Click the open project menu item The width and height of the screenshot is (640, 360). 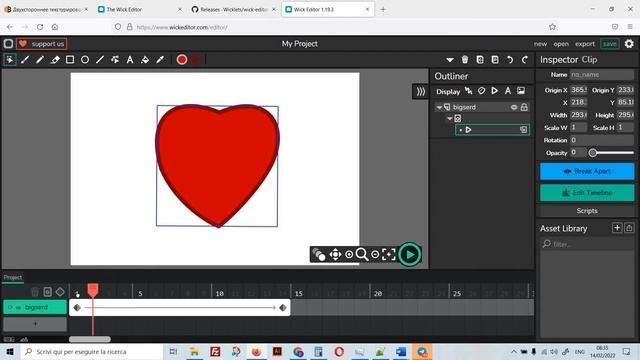pos(561,44)
